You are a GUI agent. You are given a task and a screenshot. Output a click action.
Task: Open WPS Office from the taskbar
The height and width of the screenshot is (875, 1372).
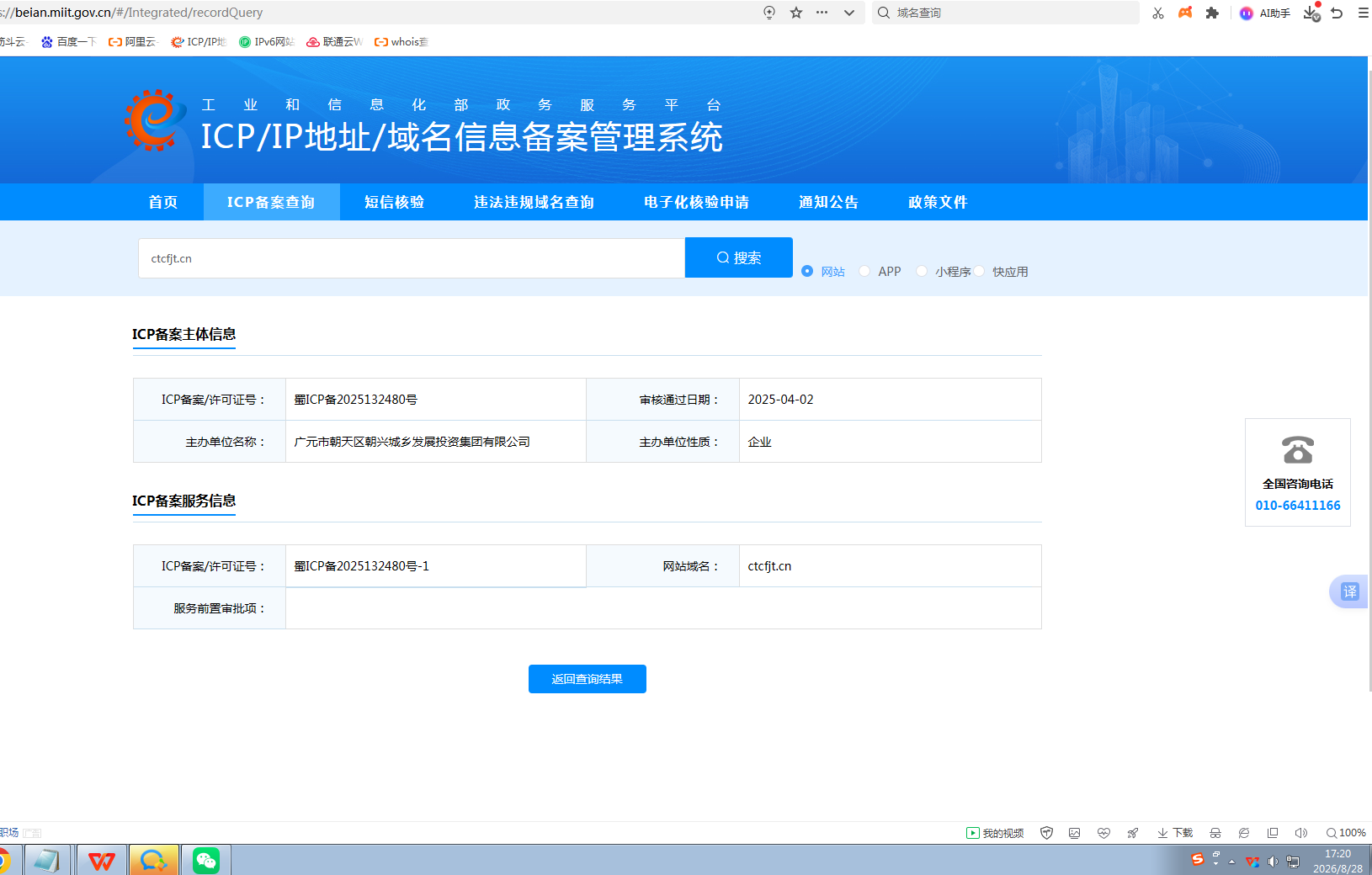pyautogui.click(x=102, y=860)
